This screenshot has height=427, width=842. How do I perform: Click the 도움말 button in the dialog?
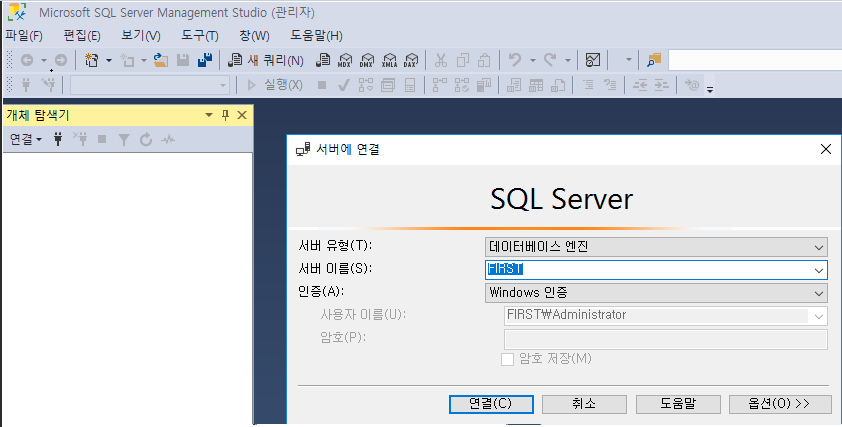[678, 404]
